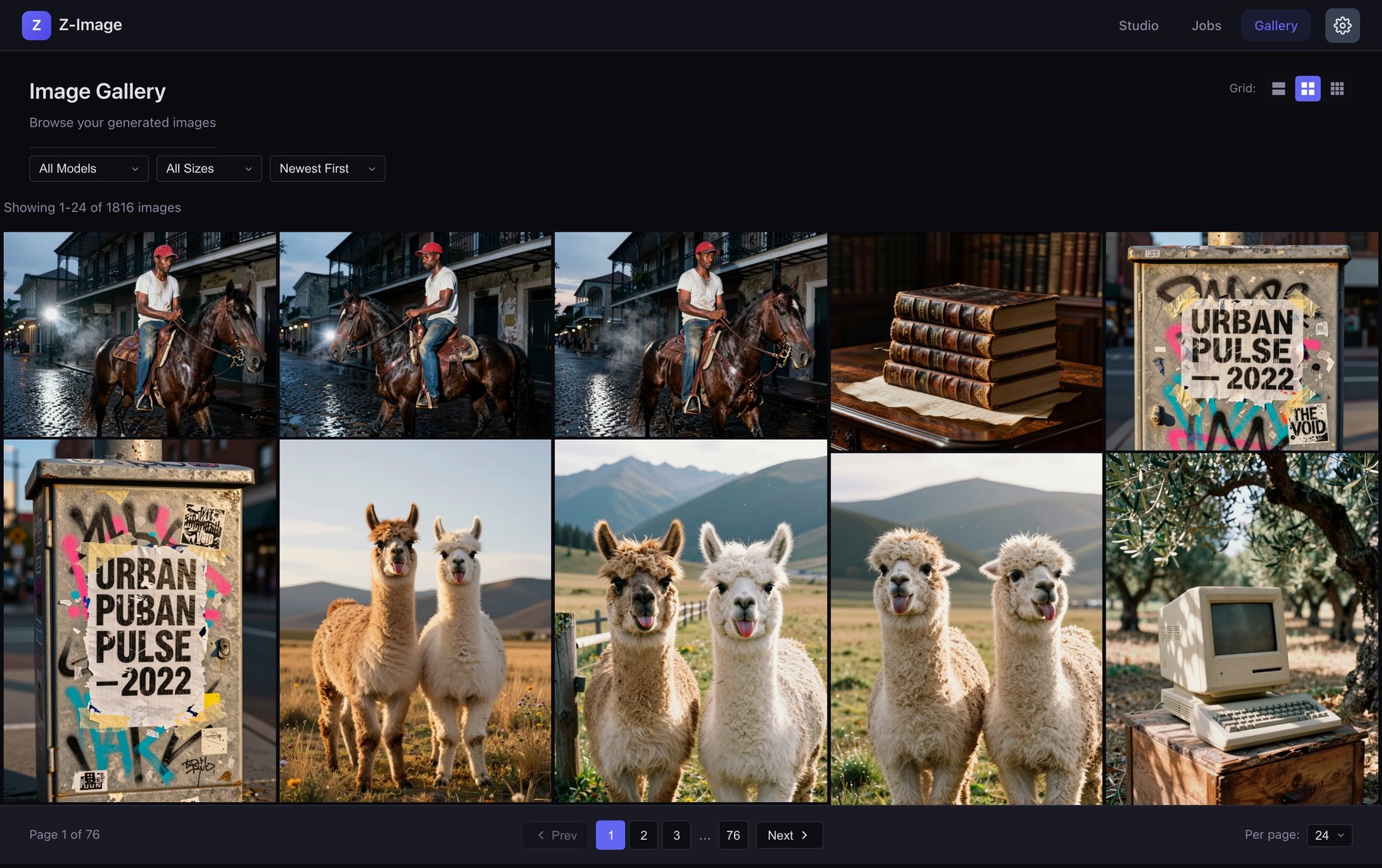Click the 'Page 1 of 76' label
This screenshot has width=1382, height=868.
point(64,834)
